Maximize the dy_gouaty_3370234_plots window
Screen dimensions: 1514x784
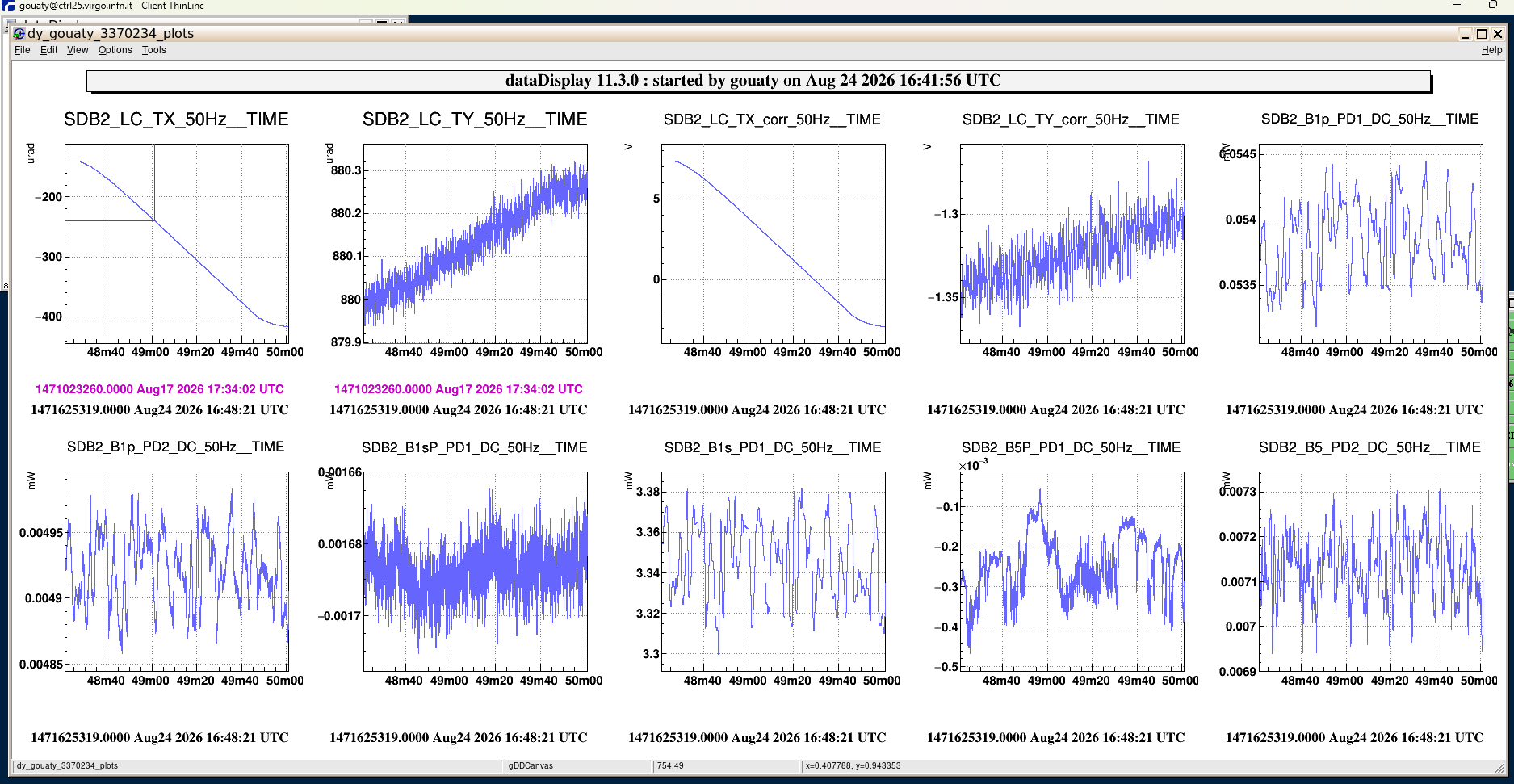1482,33
